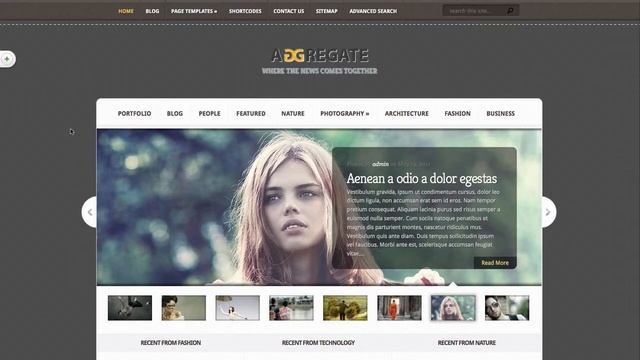Select the People category tab
This screenshot has width=640, height=360.
(209, 113)
